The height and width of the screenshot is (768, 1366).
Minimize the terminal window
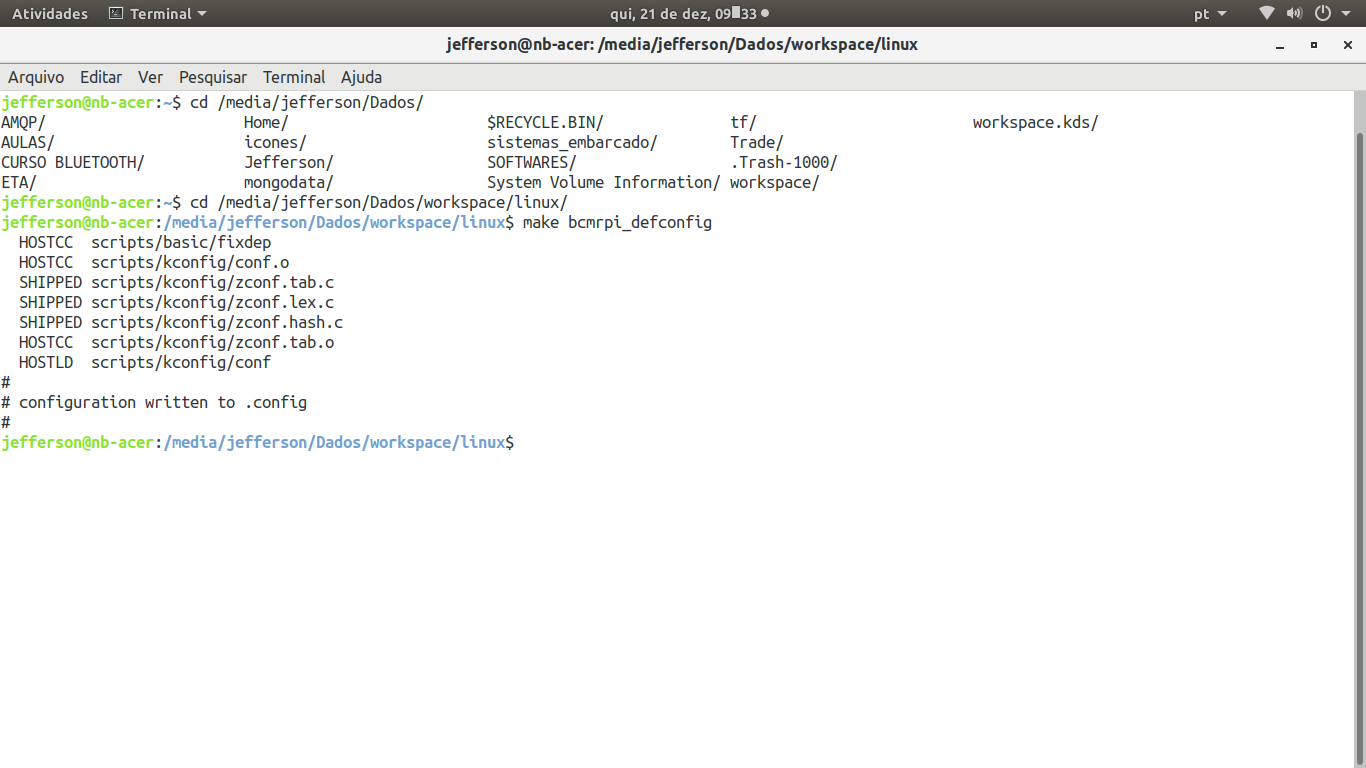(x=1280, y=45)
